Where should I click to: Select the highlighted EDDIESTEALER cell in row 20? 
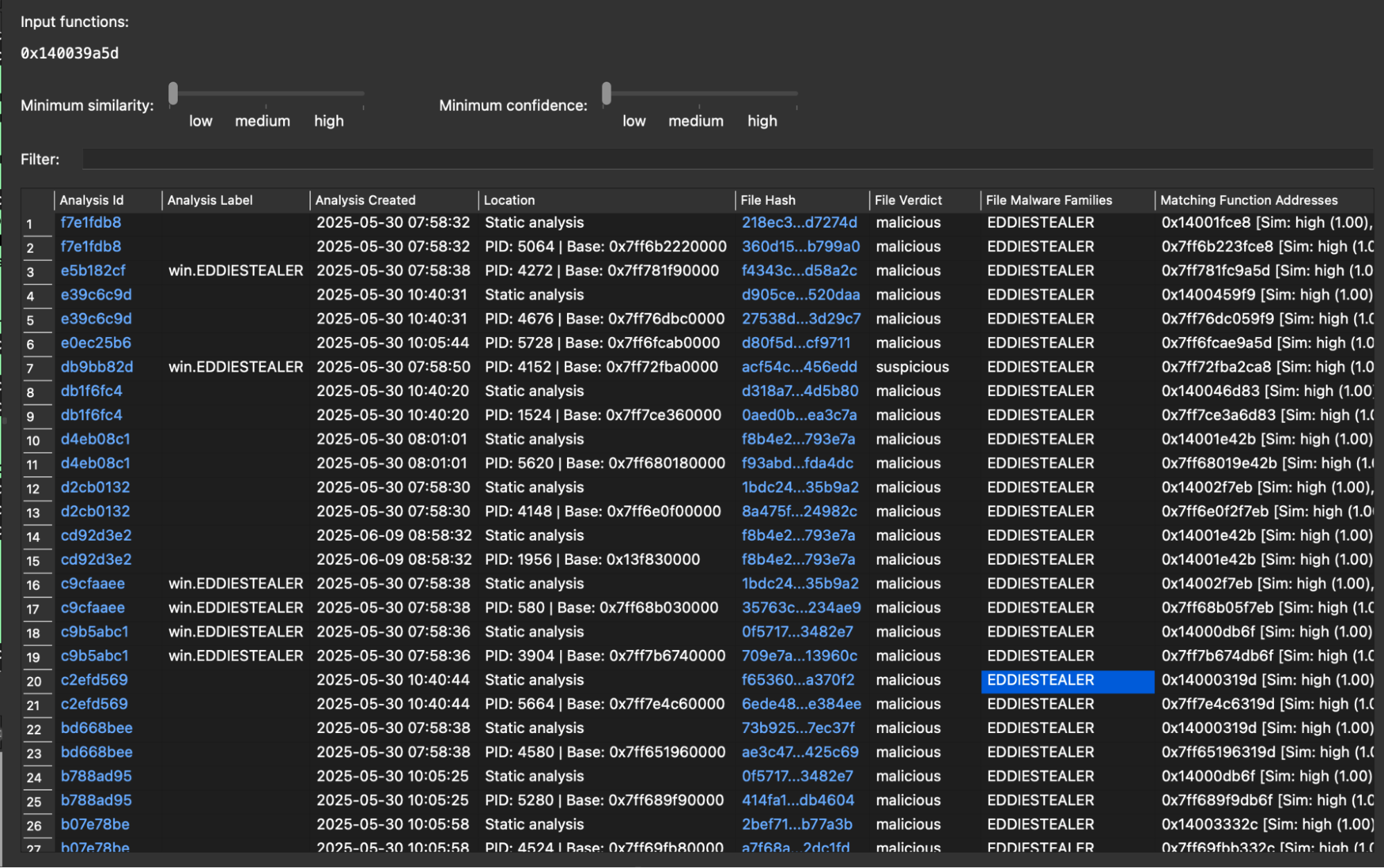(1066, 680)
